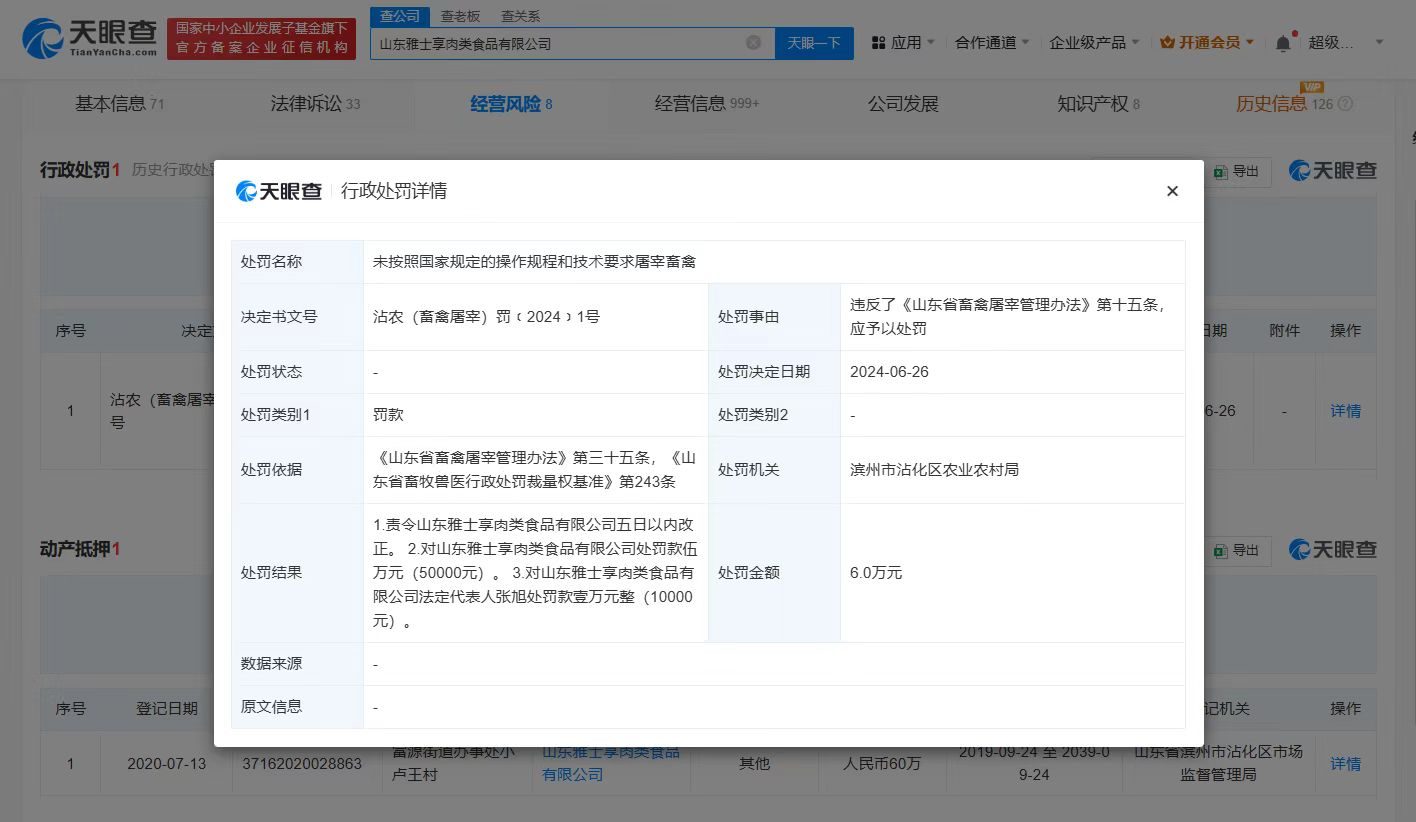Click the crown icon next to 开通会员
The height and width of the screenshot is (822, 1416).
click(1165, 42)
